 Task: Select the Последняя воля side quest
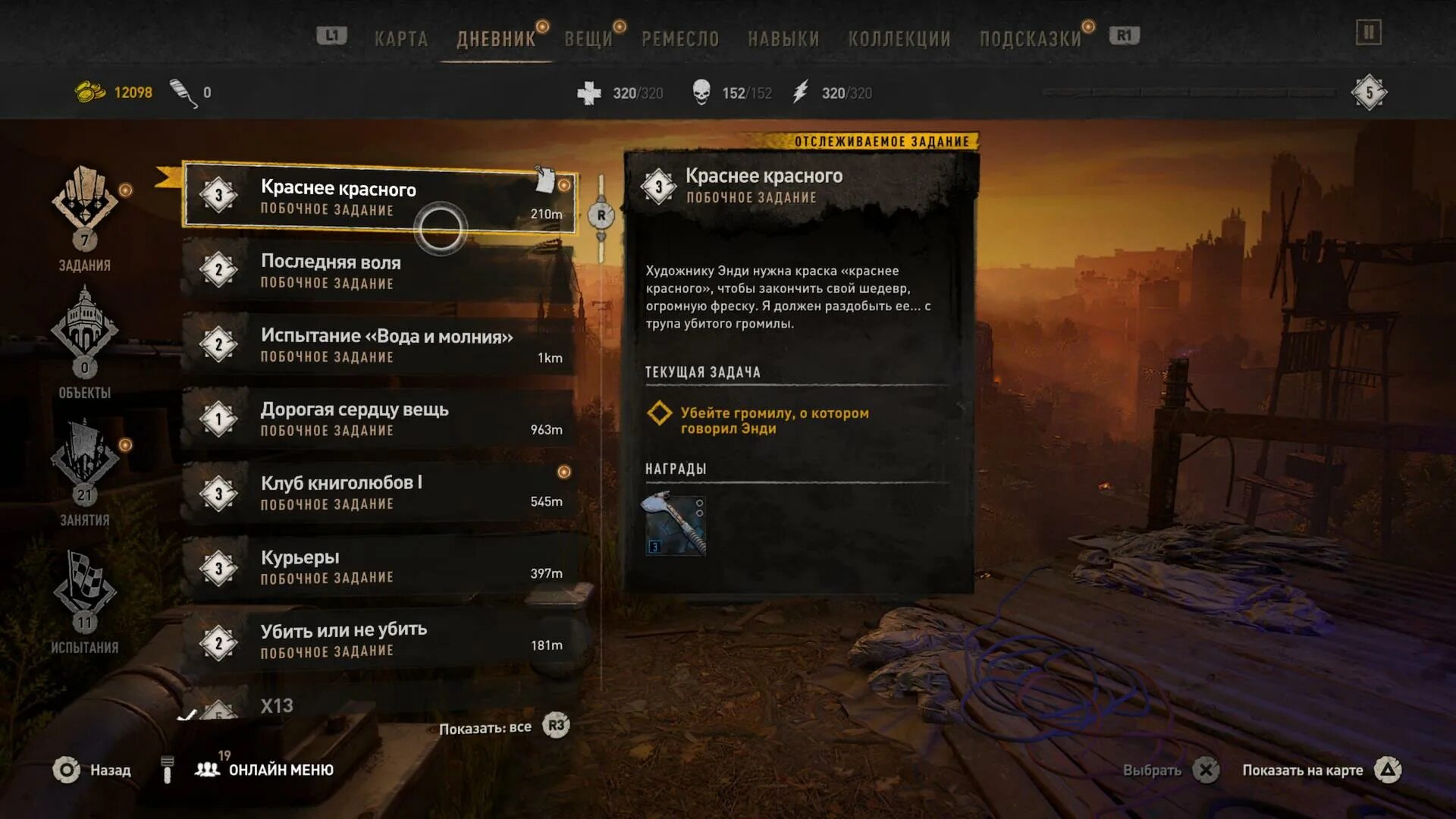[378, 270]
